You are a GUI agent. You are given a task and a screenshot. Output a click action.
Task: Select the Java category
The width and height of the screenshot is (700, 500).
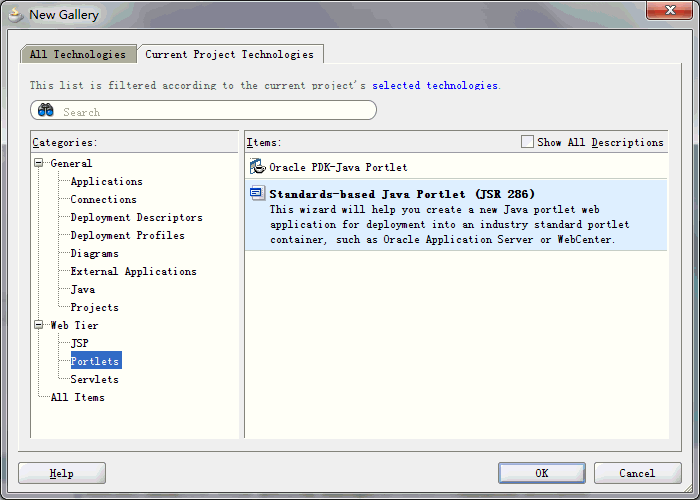coord(83,289)
